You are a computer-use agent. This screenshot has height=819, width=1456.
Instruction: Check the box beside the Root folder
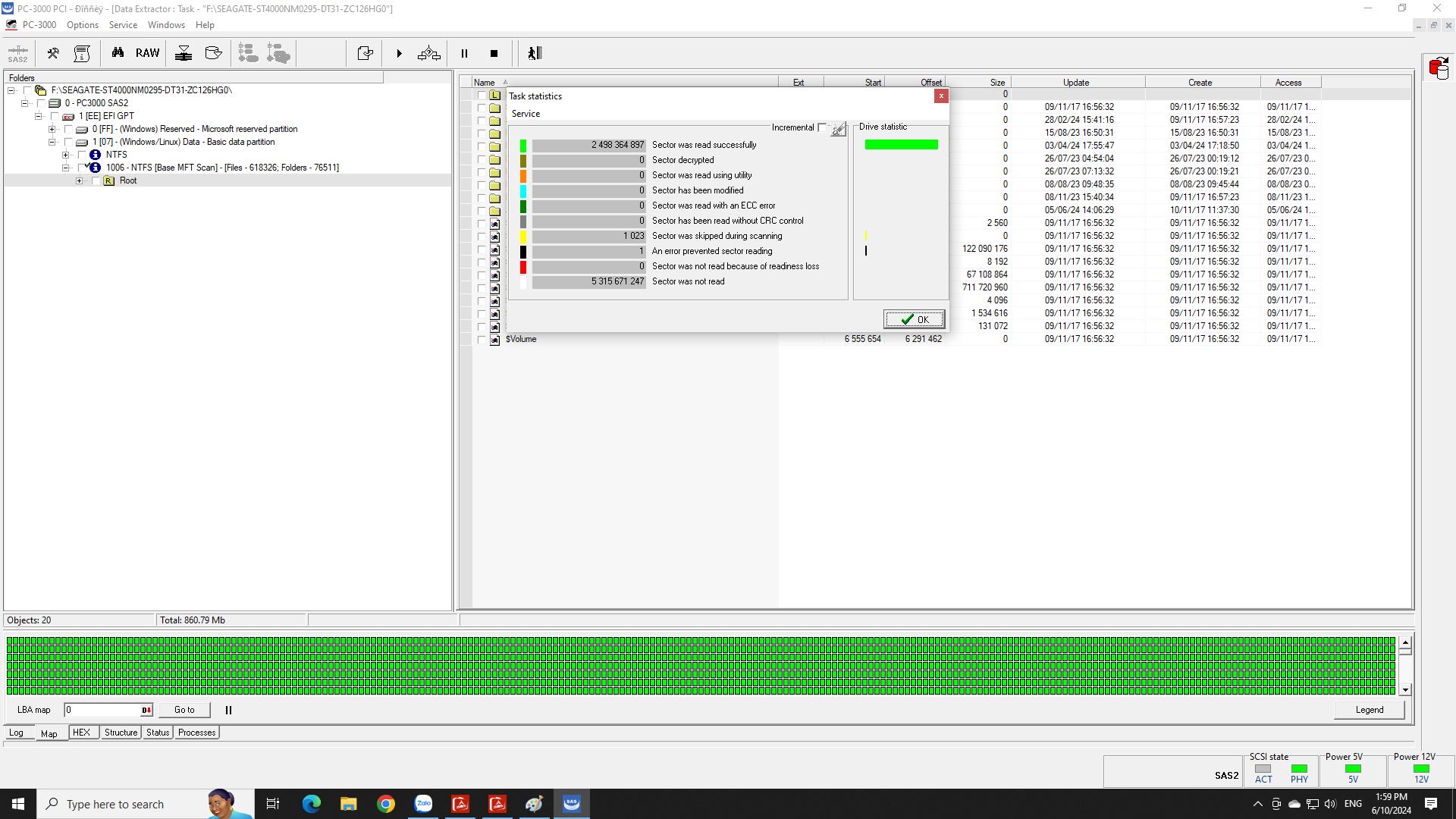pyautogui.click(x=96, y=180)
